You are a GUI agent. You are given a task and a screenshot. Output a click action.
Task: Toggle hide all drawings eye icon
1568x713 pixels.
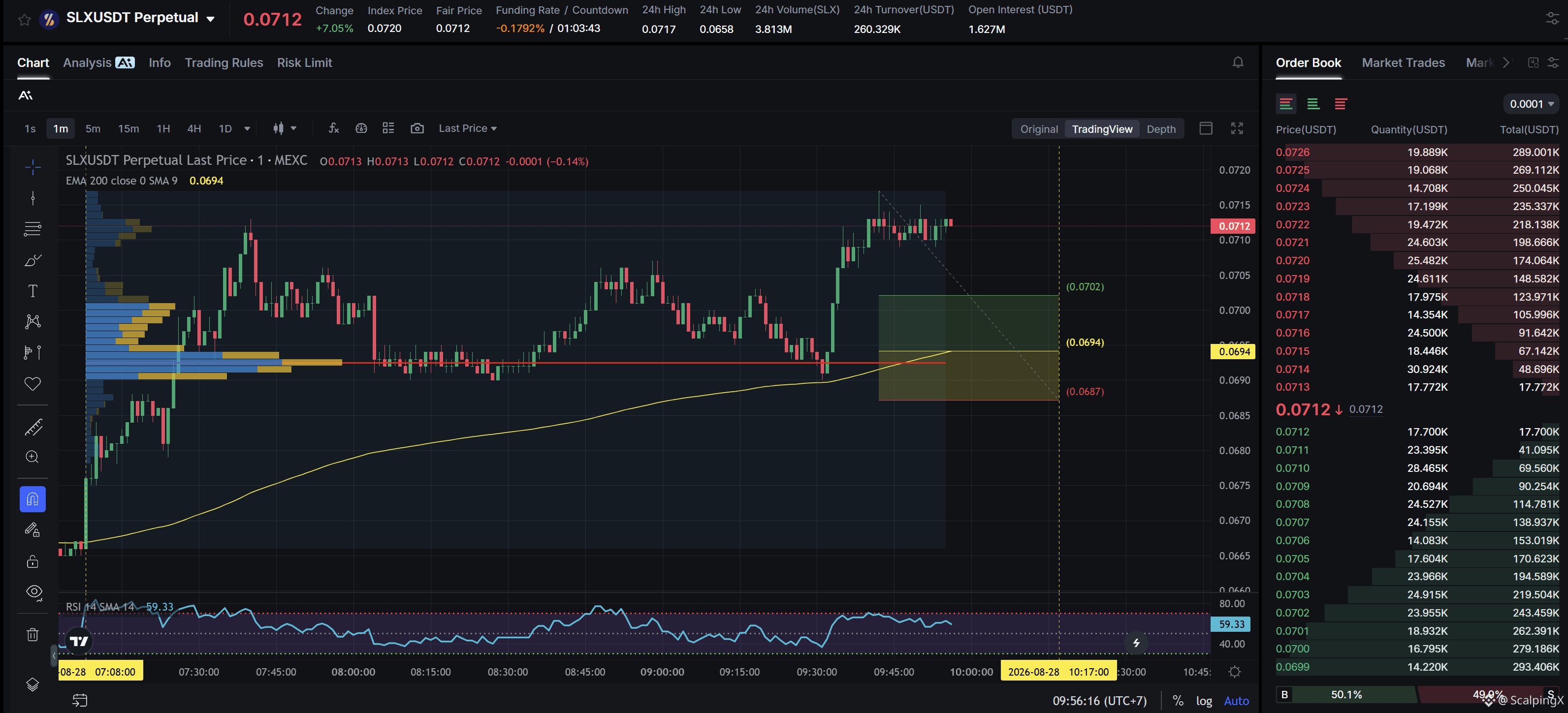[x=34, y=592]
